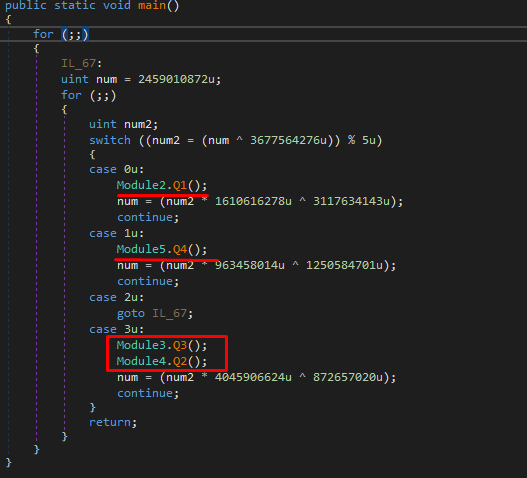The image size is (527, 478).
Task: Click the switch keyword
Action: click(x=110, y=140)
